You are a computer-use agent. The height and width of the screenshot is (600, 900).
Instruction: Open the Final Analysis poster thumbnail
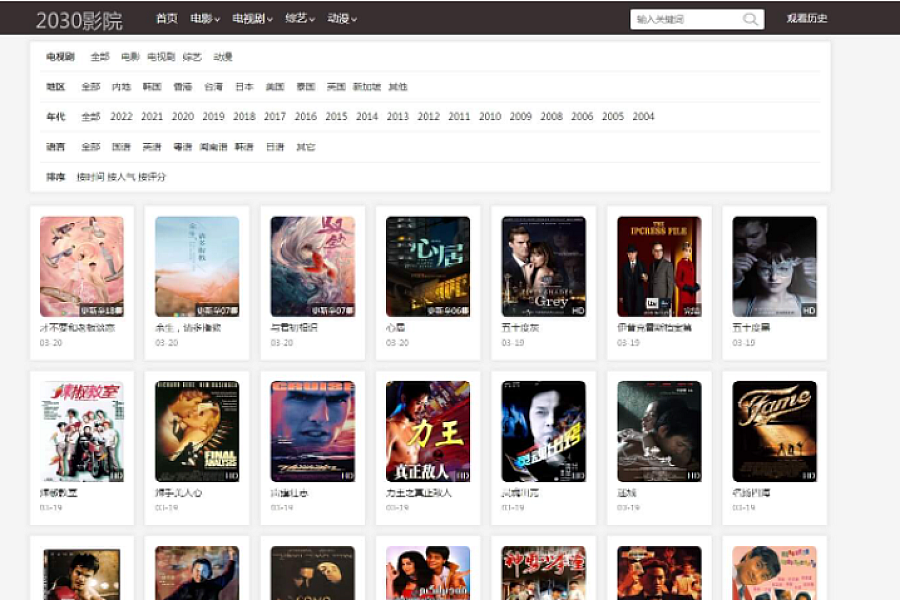[x=197, y=431]
